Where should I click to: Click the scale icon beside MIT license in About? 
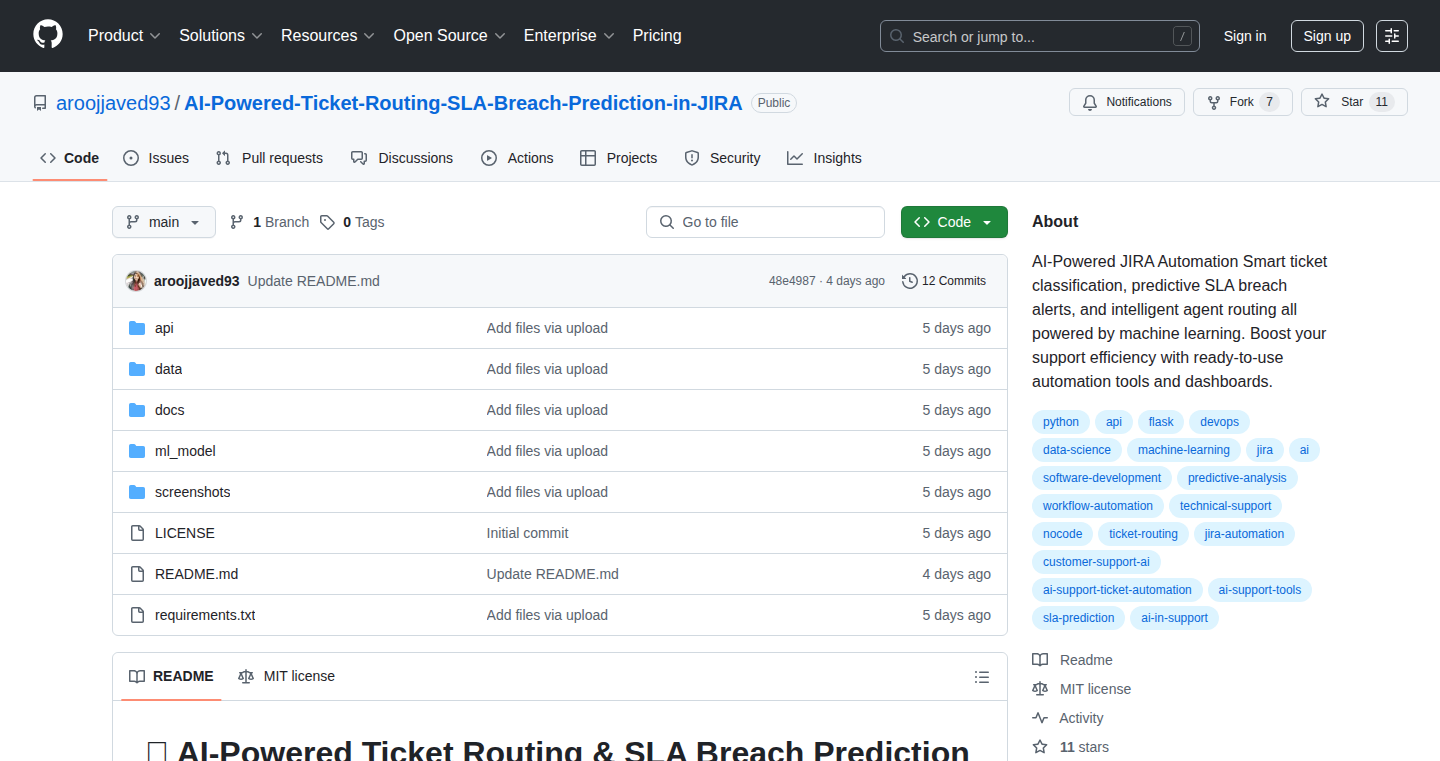point(1040,689)
